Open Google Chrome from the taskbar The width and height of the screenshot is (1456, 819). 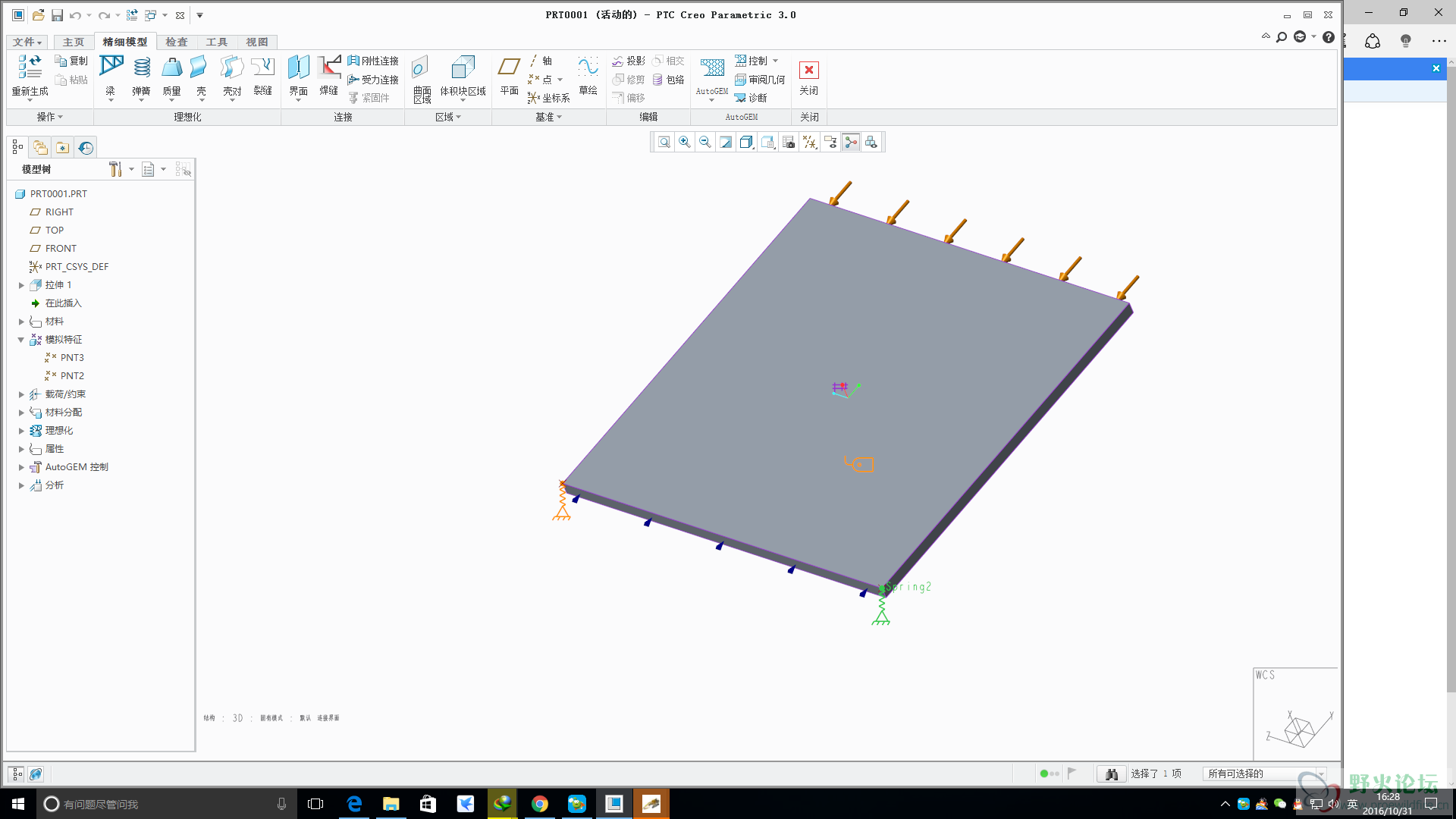539,804
